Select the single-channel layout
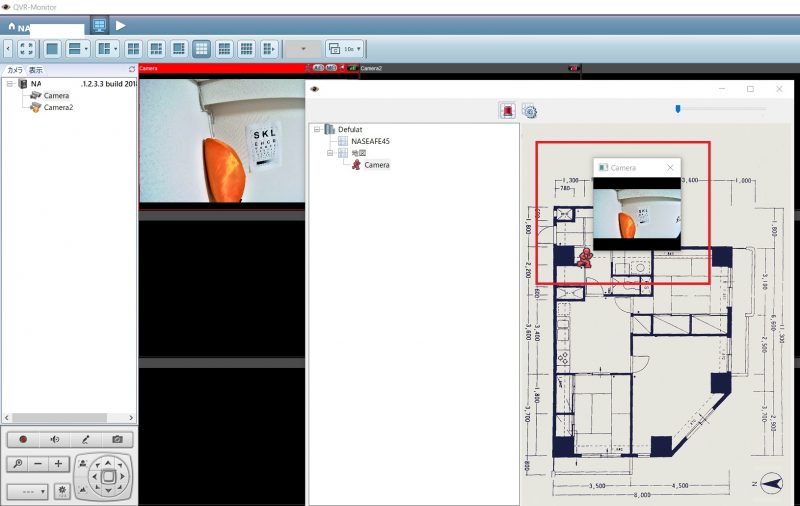This screenshot has width=800, height=506. [x=52, y=49]
